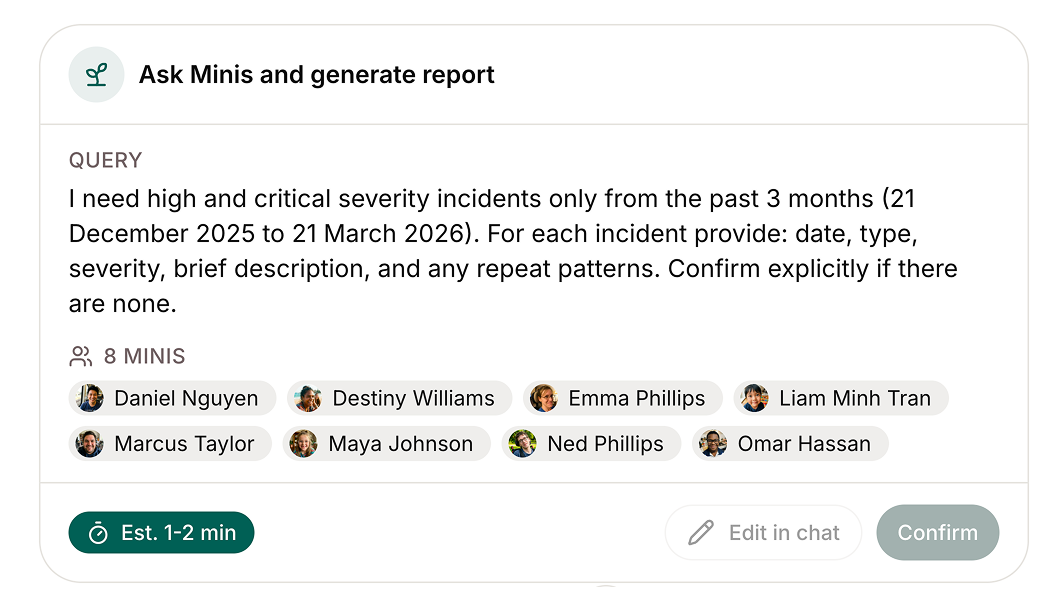Select the Ned Phillips chip
The image size is (1064, 600).
pyautogui.click(x=591, y=444)
